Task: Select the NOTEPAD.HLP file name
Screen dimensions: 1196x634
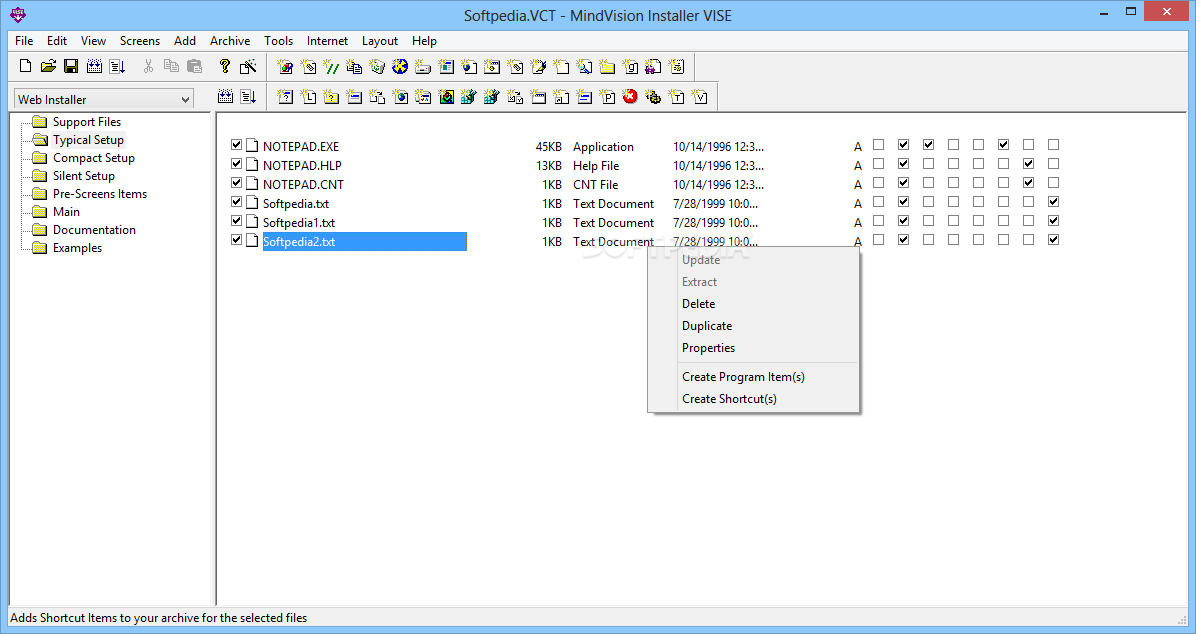Action: tap(302, 166)
